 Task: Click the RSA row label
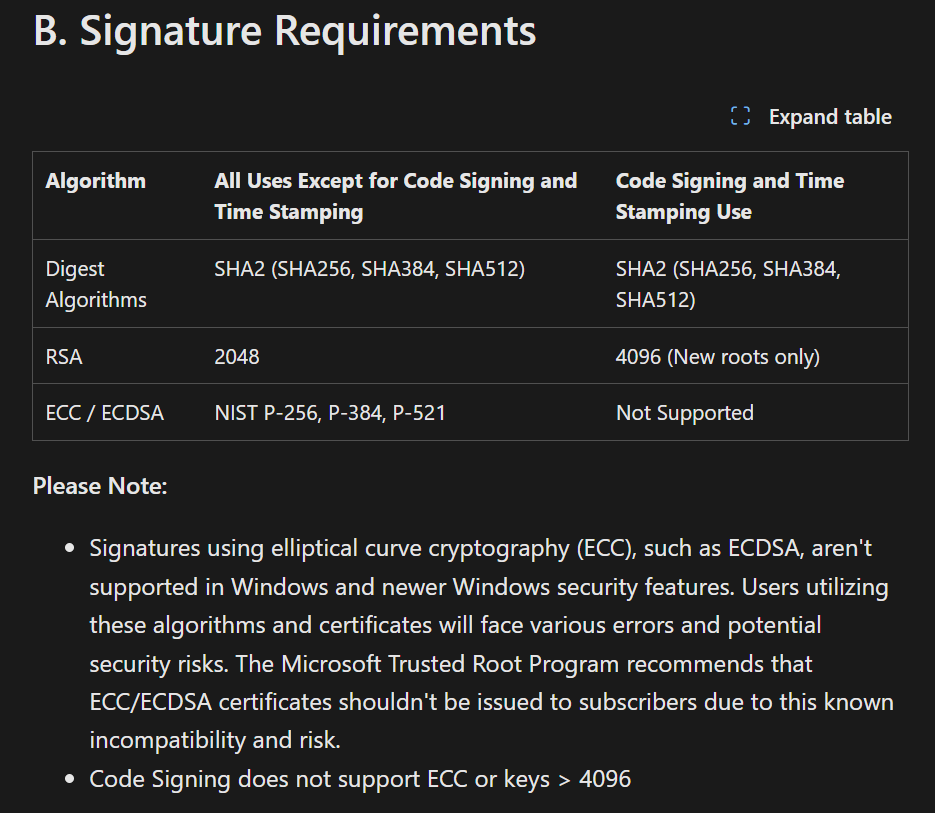click(64, 357)
